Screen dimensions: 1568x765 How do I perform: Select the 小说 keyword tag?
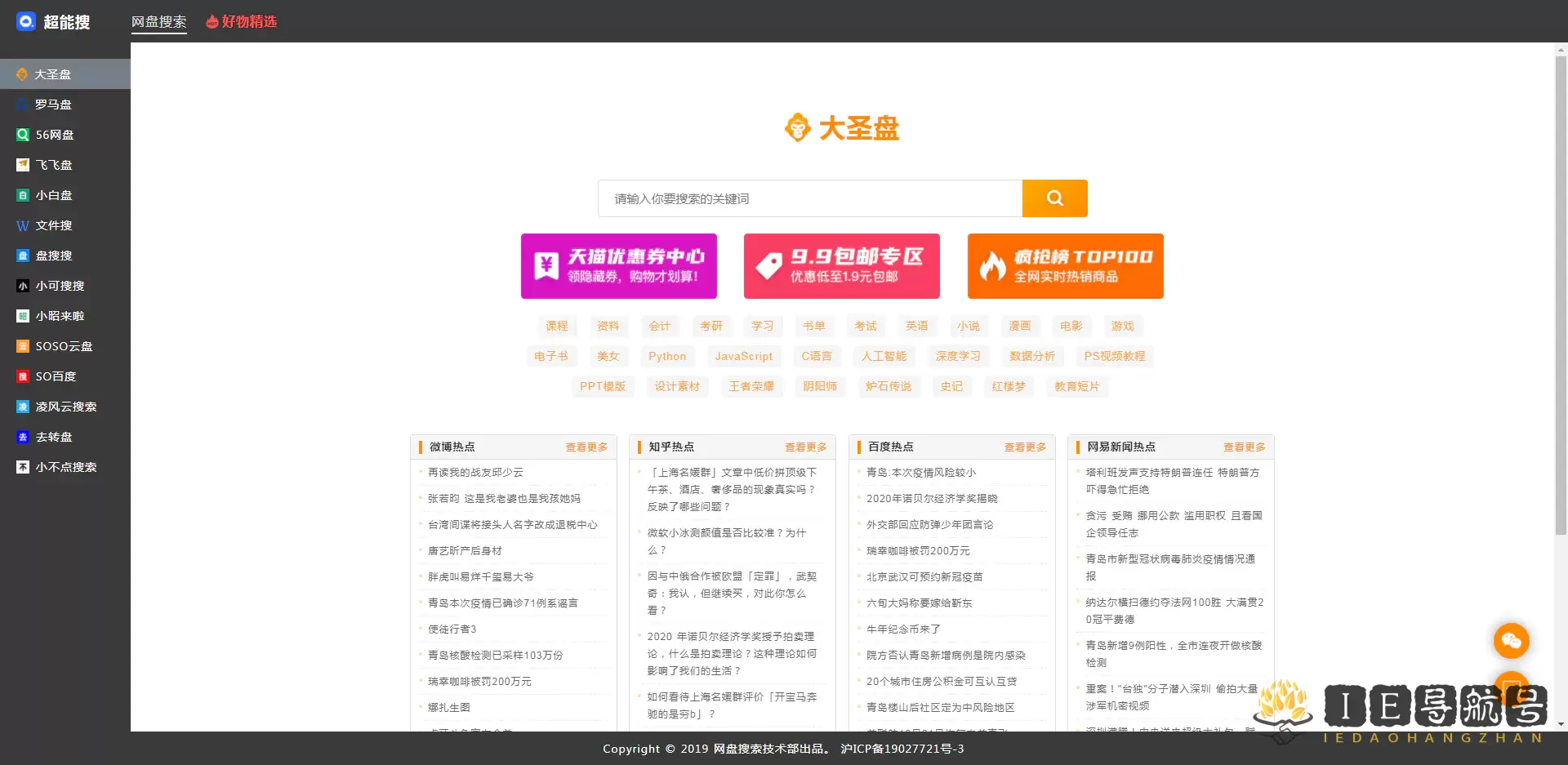coord(969,326)
